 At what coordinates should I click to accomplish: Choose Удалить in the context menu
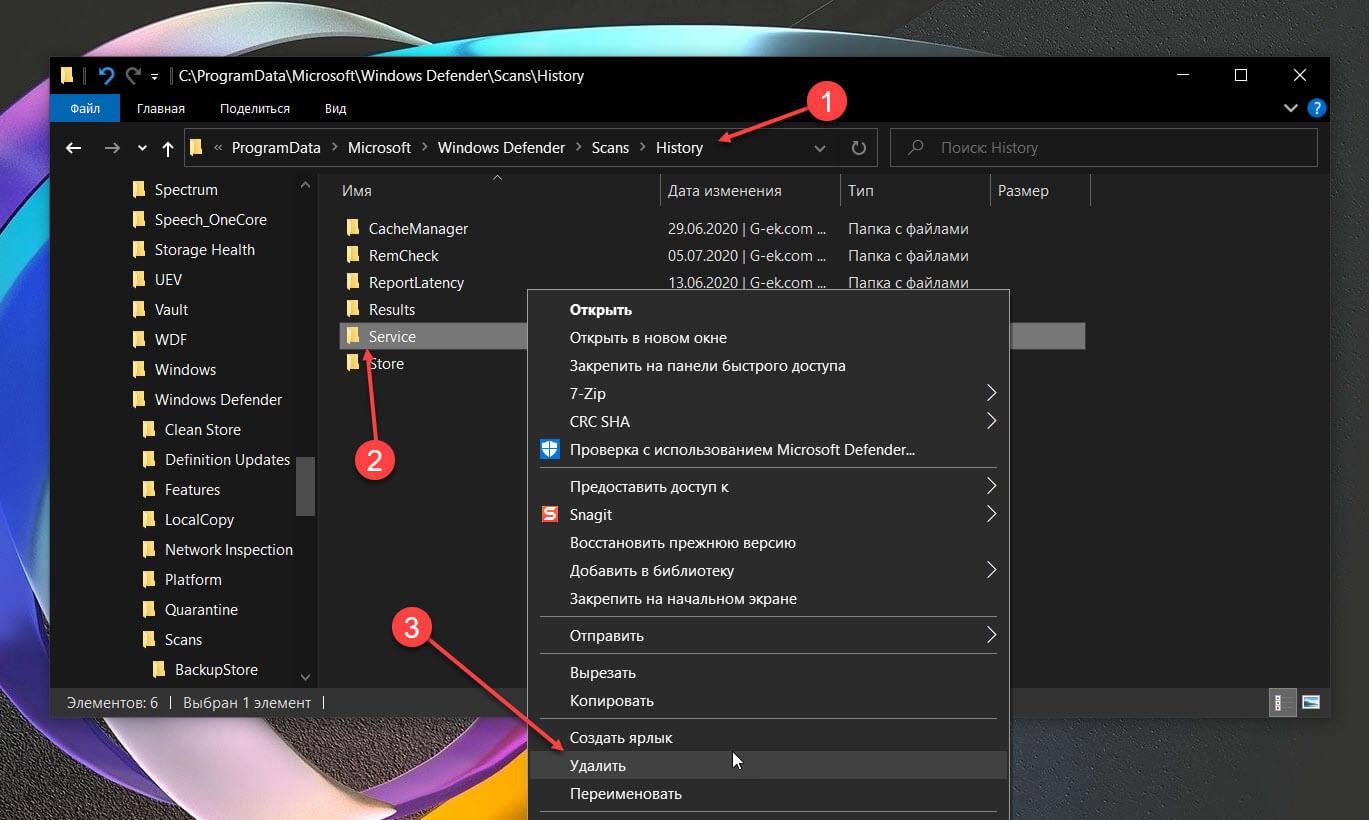pyautogui.click(x=768, y=766)
